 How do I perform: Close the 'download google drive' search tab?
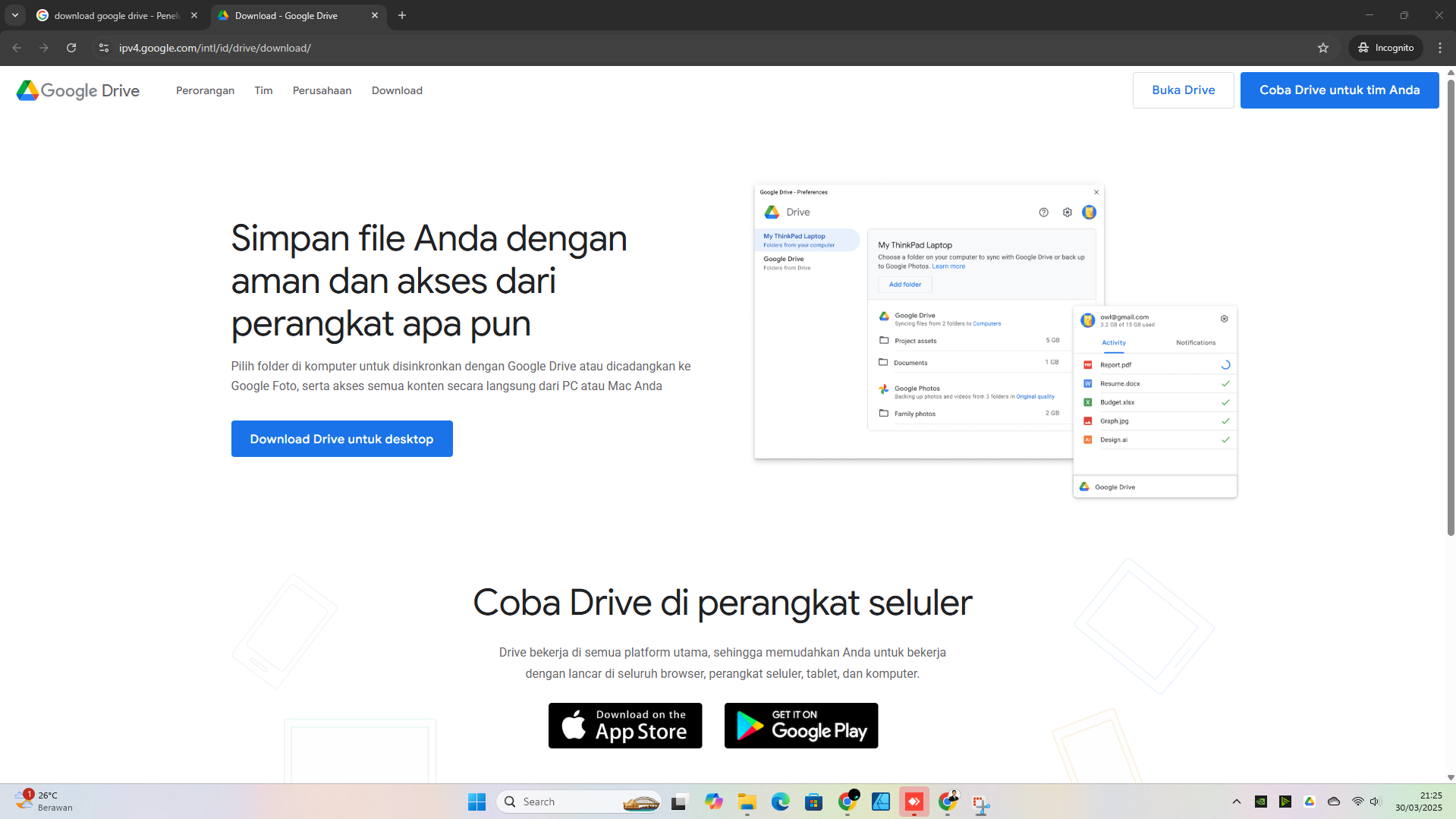194,15
